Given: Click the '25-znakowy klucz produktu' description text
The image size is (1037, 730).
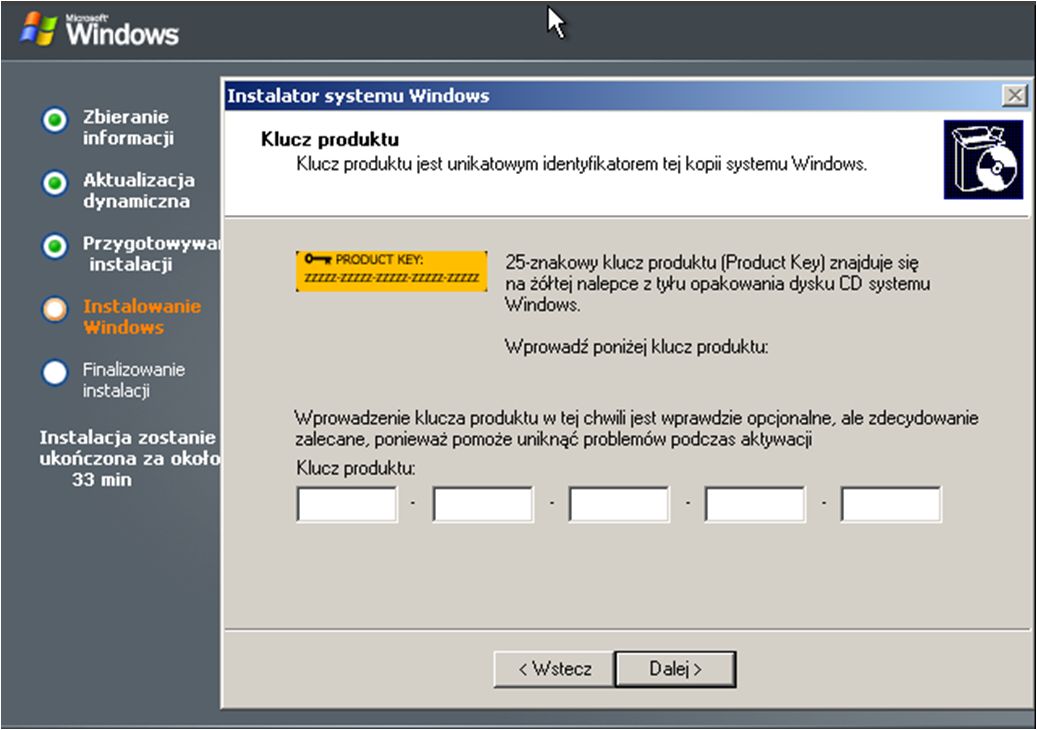Looking at the screenshot, I should (x=717, y=284).
